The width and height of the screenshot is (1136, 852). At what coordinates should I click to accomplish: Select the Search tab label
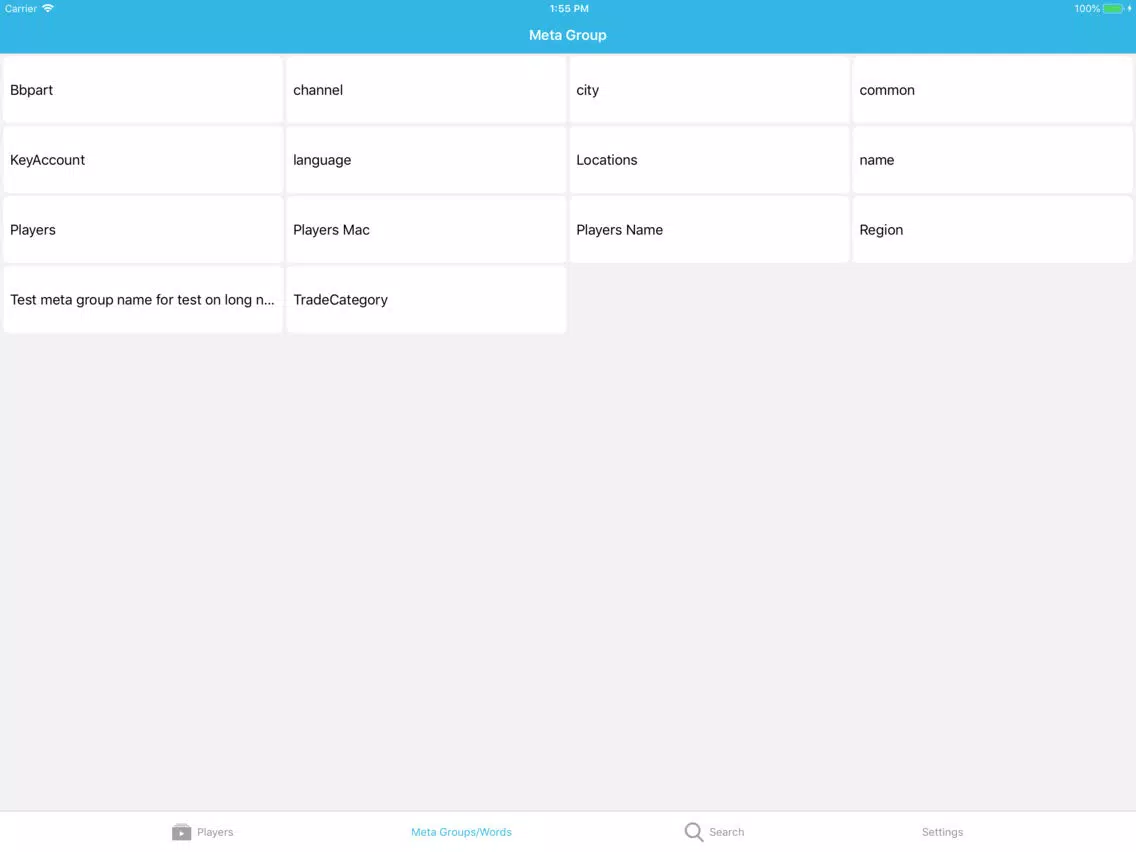coord(726,832)
